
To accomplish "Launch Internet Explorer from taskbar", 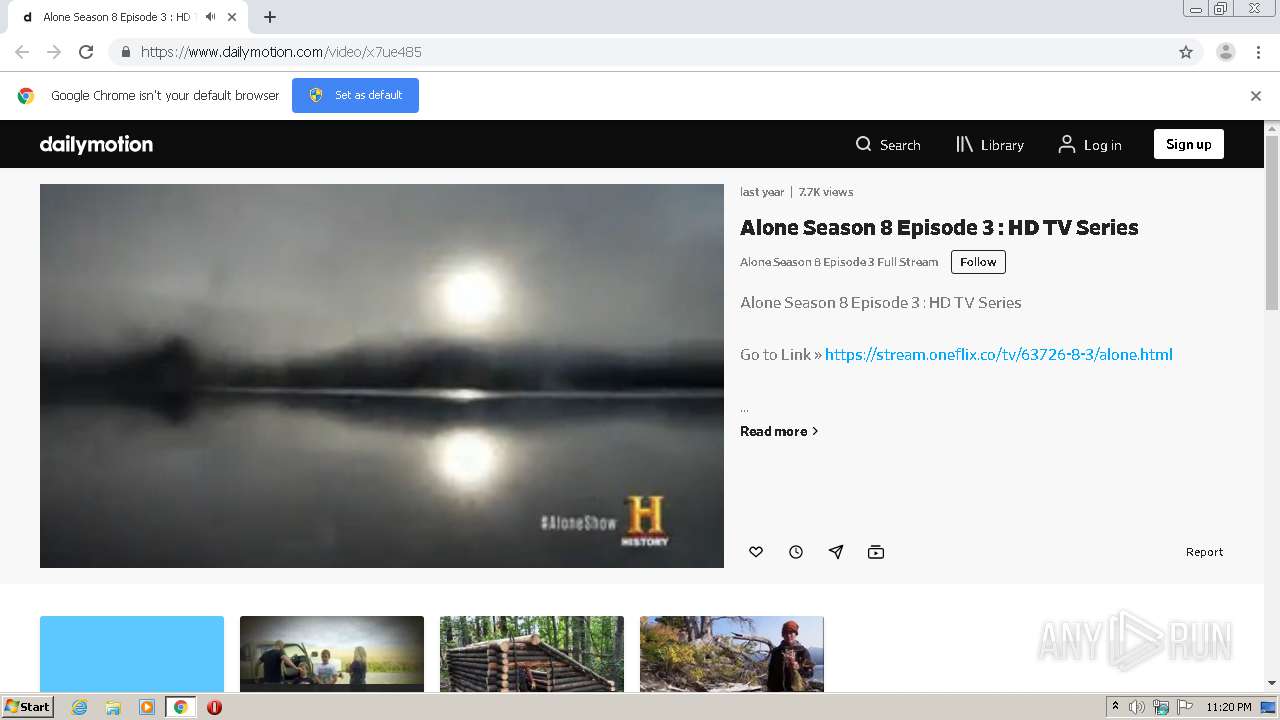I will pyautogui.click(x=80, y=707).
